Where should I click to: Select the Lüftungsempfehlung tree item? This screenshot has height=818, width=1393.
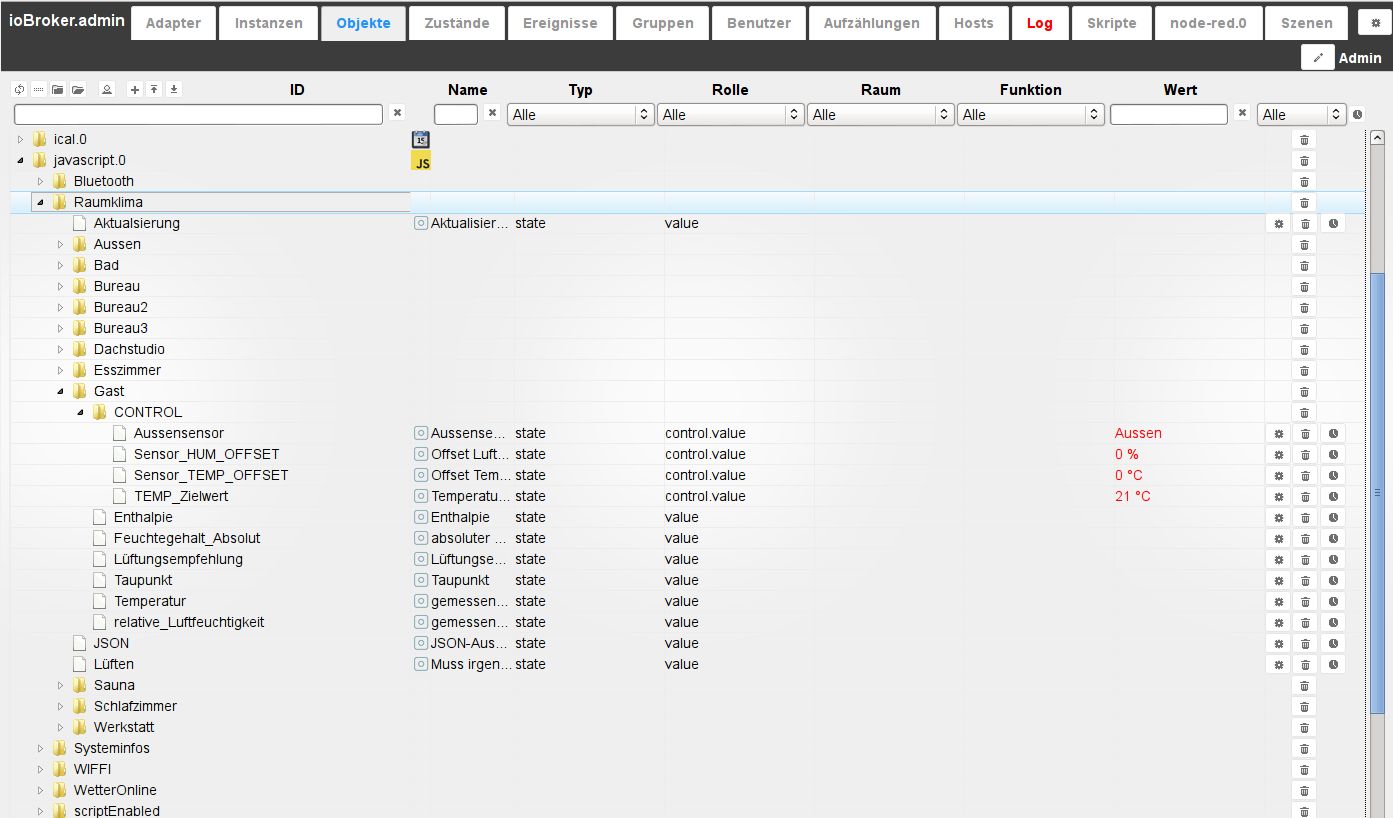(178, 559)
